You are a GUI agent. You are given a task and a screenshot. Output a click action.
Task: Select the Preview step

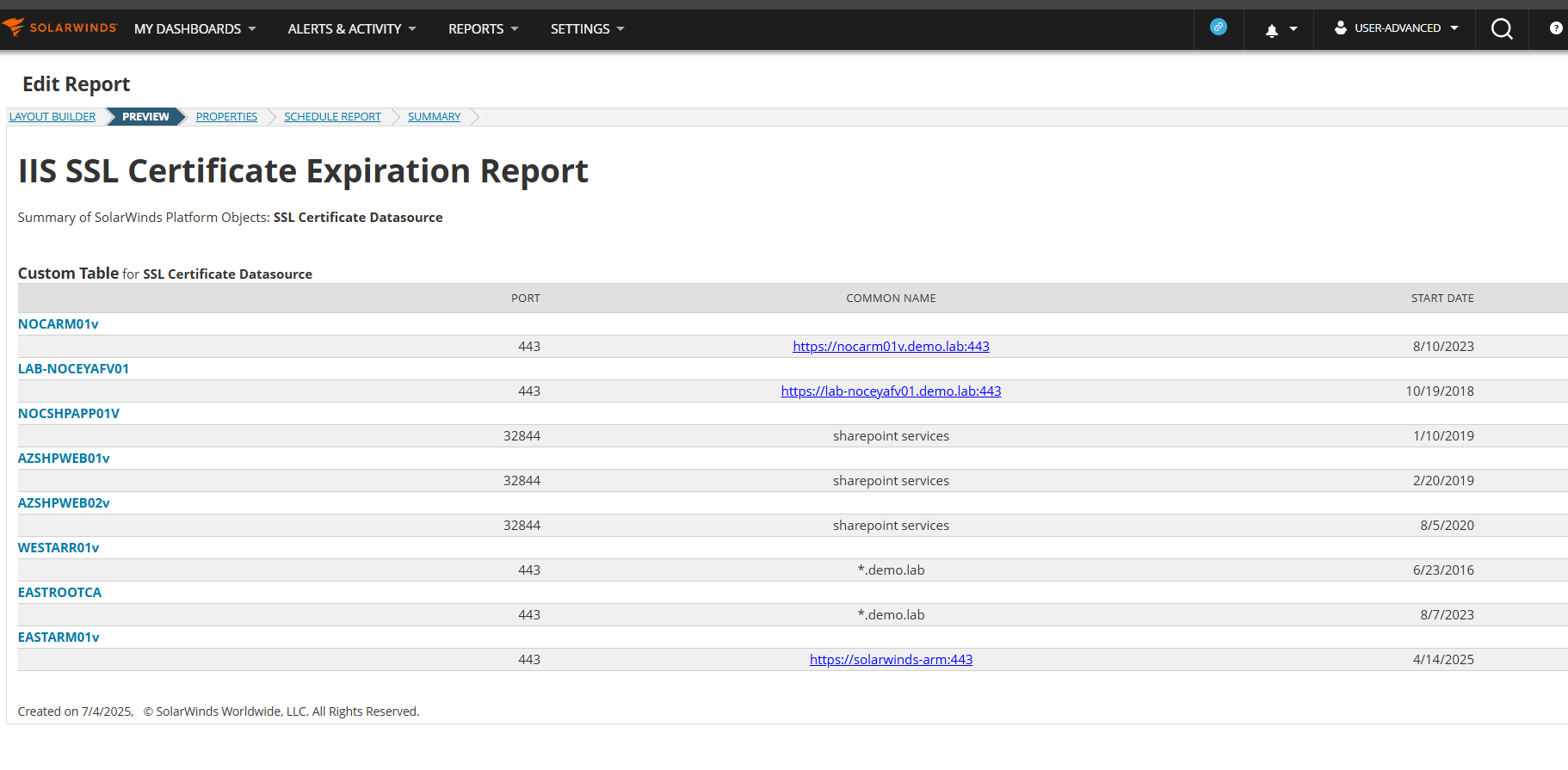pyautogui.click(x=145, y=117)
